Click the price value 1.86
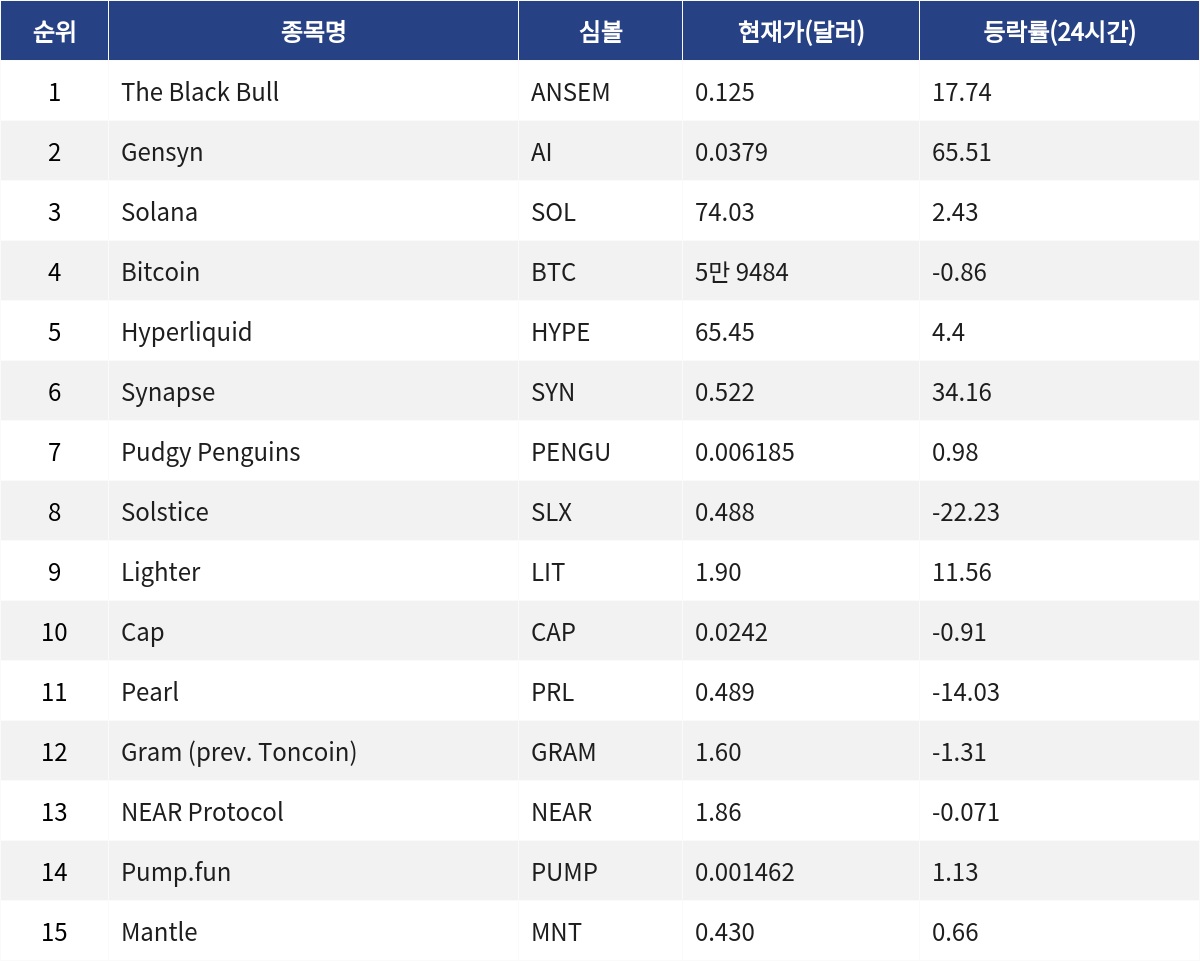The width and height of the screenshot is (1200, 961). coord(718,812)
